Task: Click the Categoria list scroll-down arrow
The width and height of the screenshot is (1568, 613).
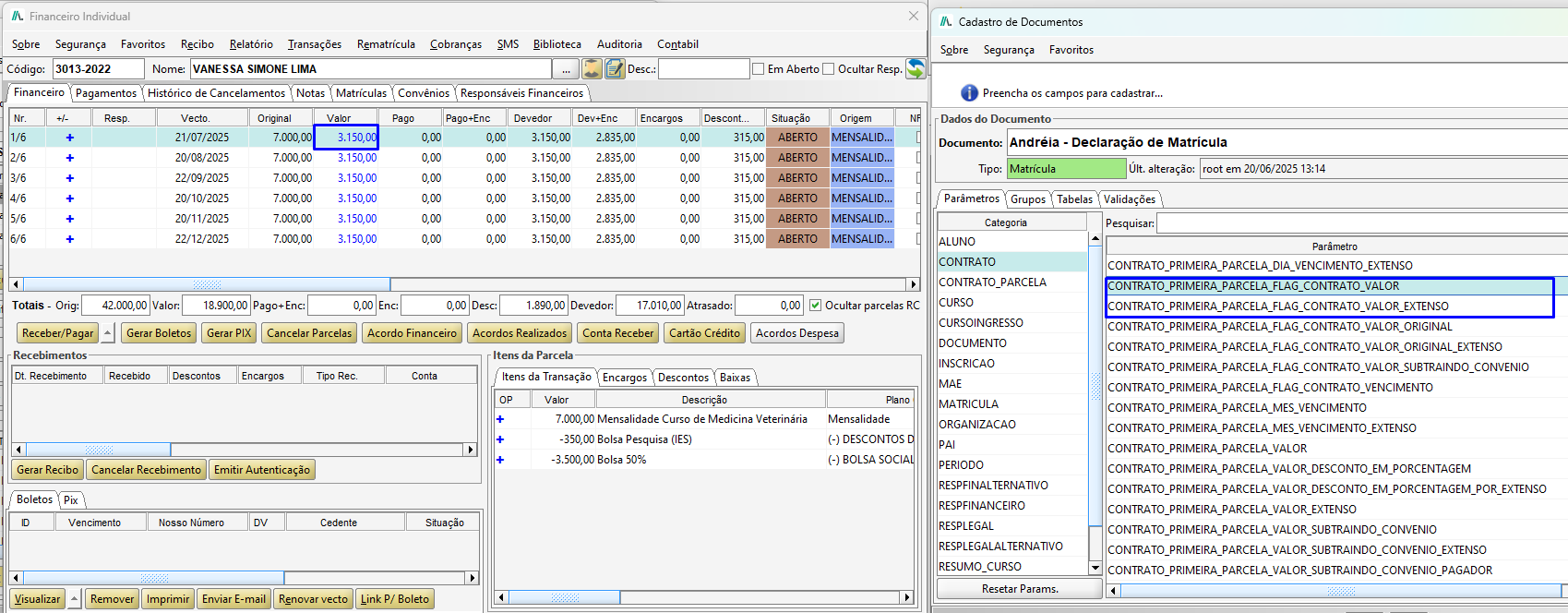Action: tap(1095, 568)
